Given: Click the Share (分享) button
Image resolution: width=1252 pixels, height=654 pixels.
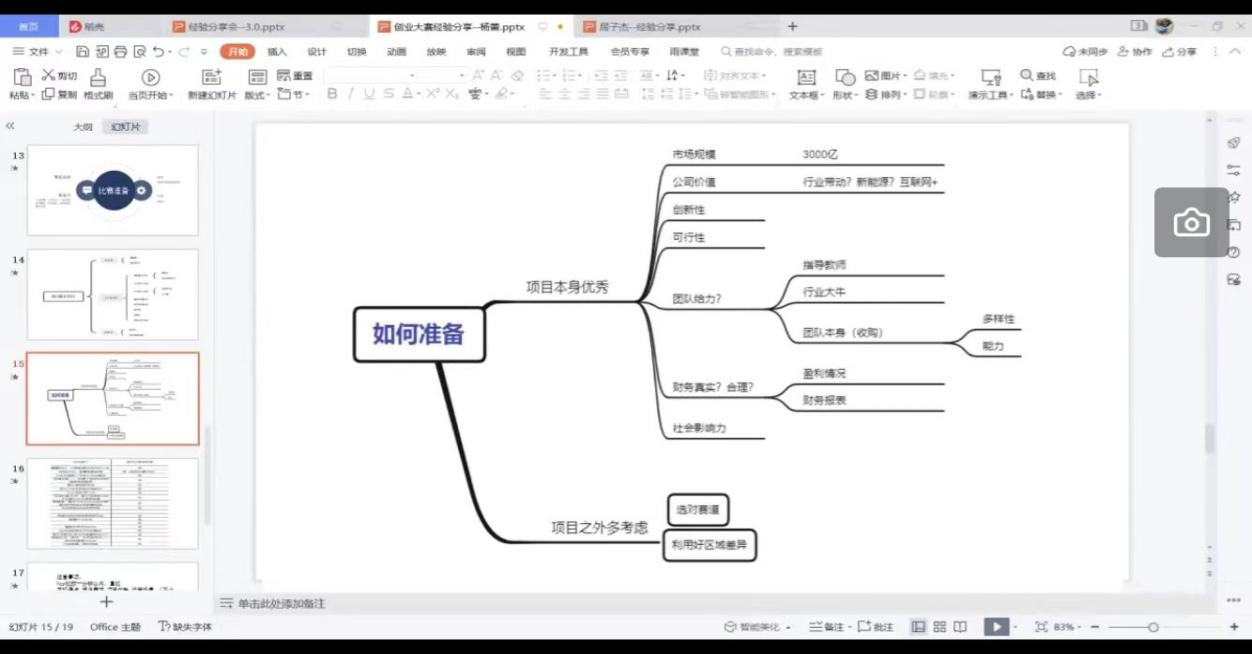Looking at the screenshot, I should pyautogui.click(x=1179, y=52).
